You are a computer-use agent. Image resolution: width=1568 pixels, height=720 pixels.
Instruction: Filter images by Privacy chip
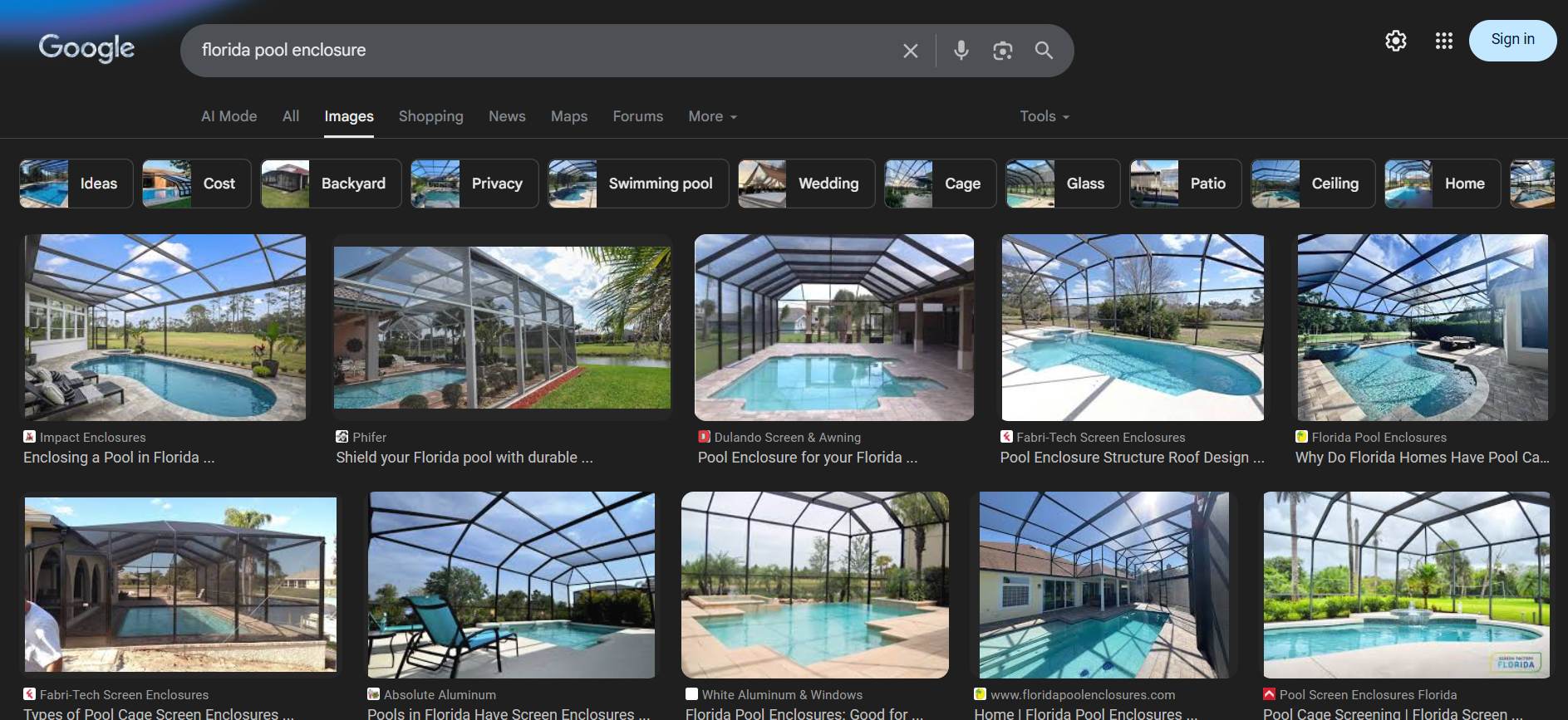pyautogui.click(x=474, y=184)
